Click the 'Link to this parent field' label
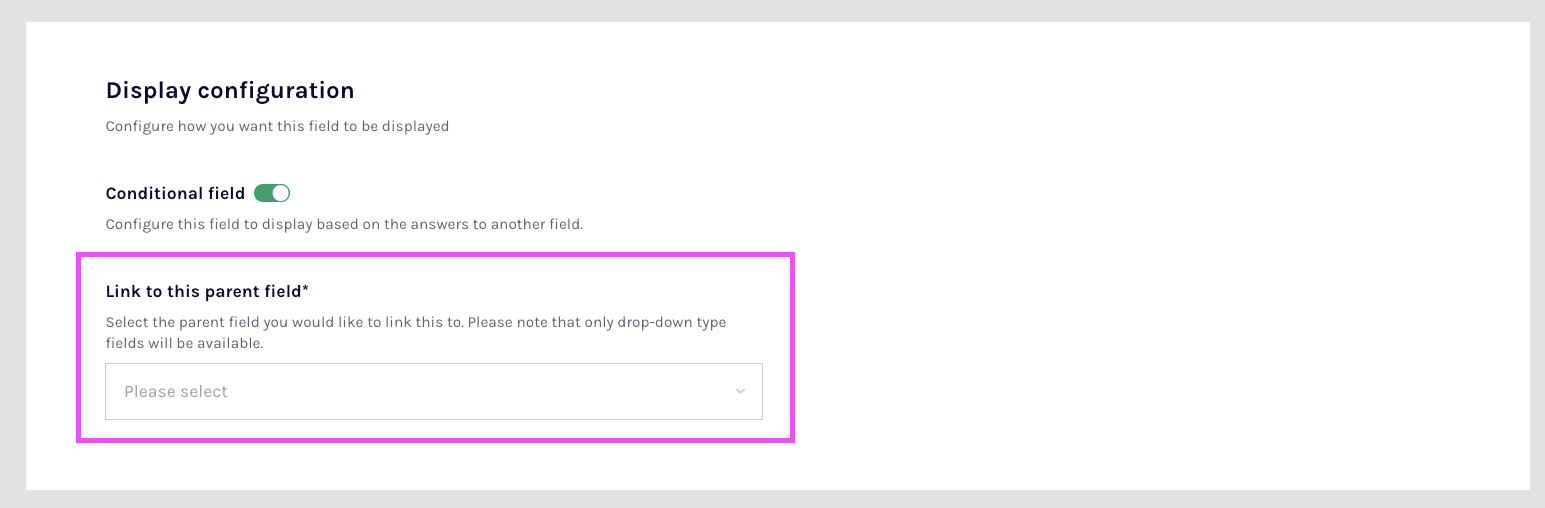This screenshot has height=508, width=1545. tap(203, 292)
